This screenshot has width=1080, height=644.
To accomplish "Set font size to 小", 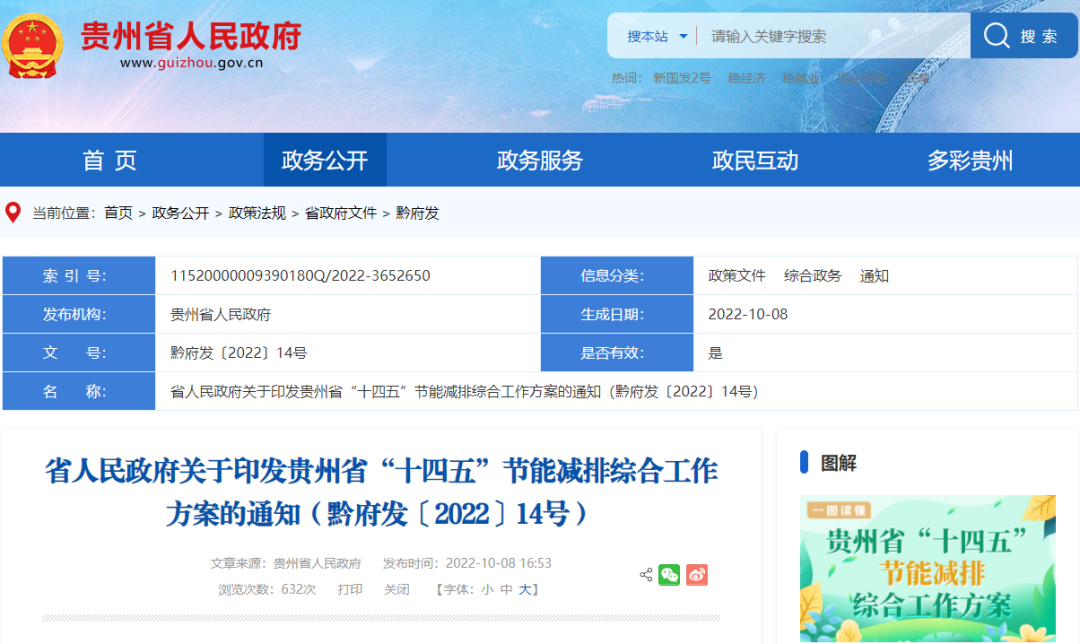I will [x=487, y=590].
